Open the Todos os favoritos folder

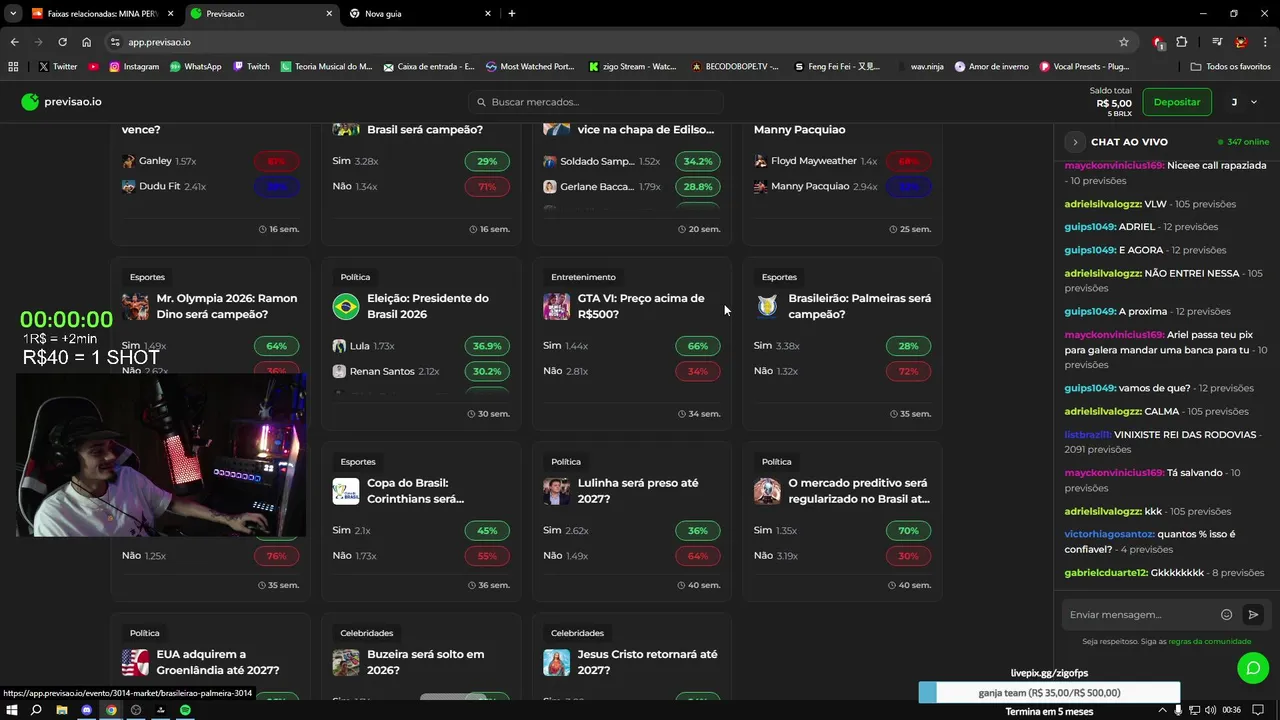point(1231,67)
